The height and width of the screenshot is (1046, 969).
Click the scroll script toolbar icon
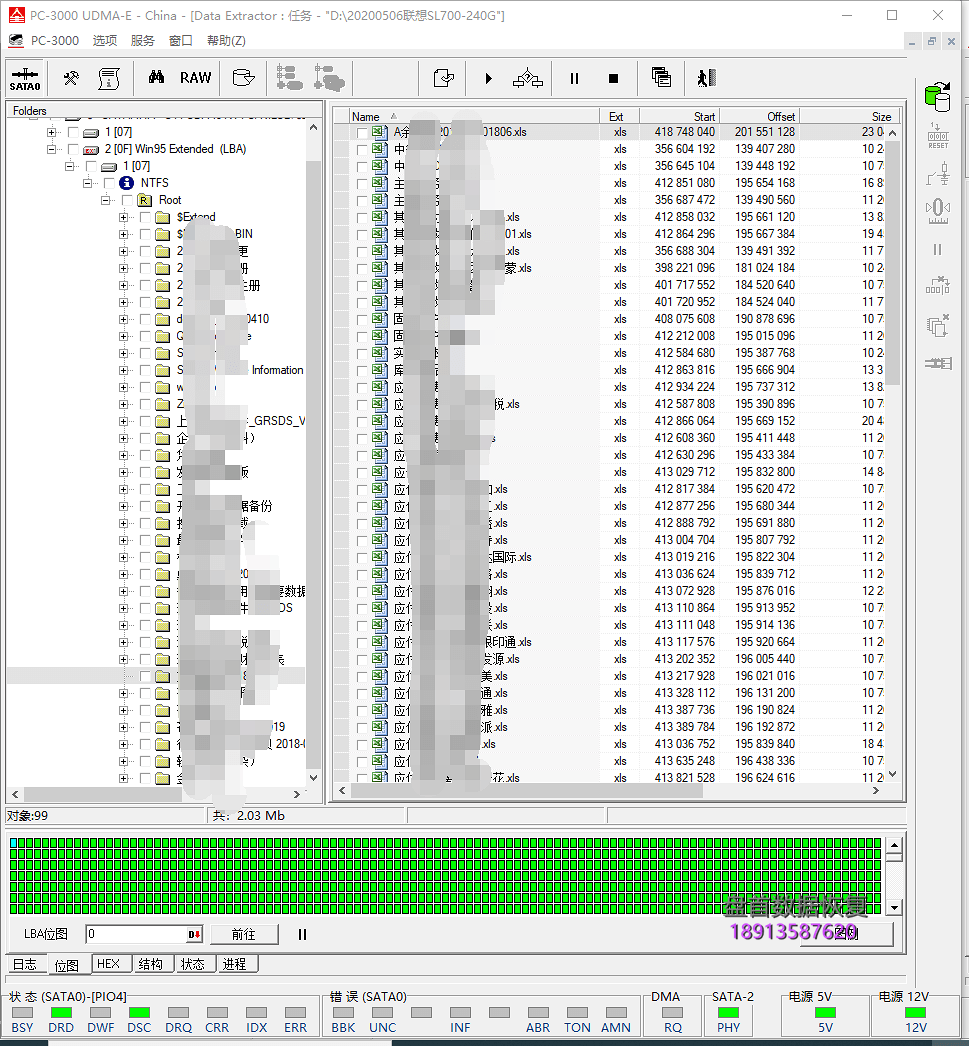[x=109, y=79]
